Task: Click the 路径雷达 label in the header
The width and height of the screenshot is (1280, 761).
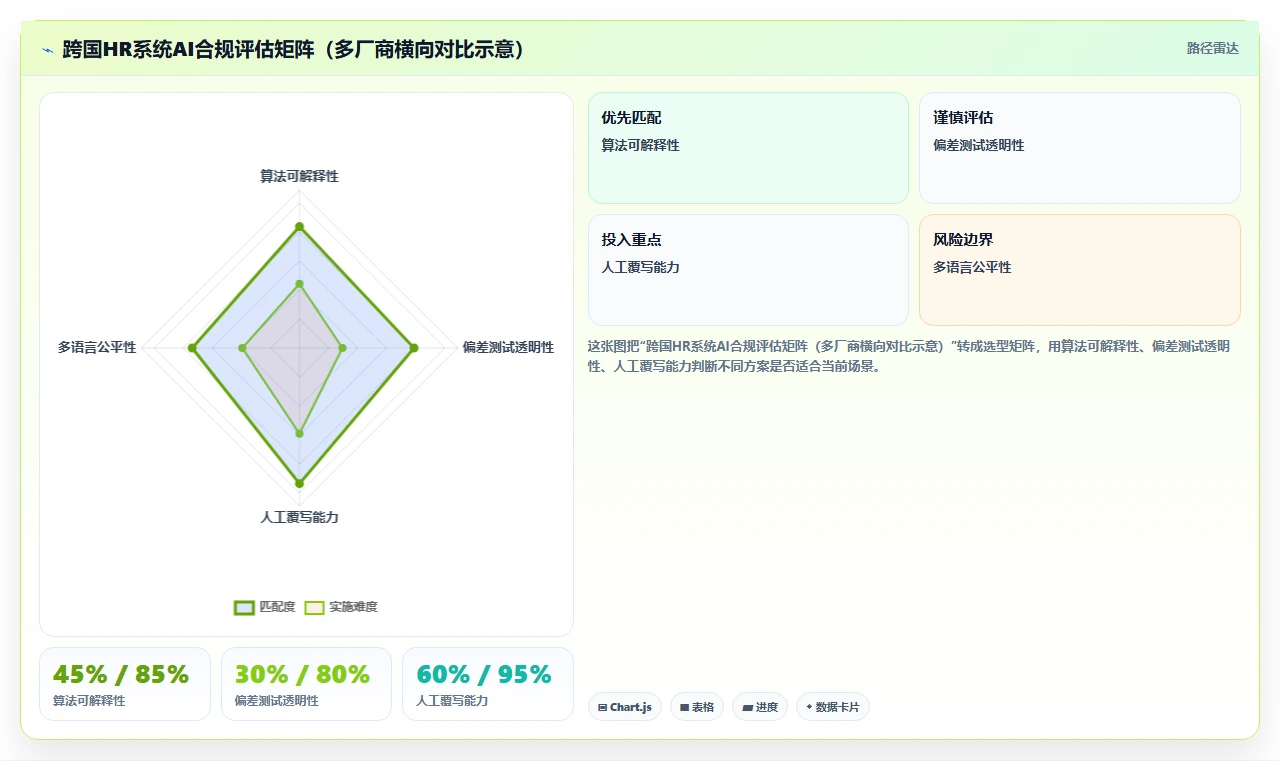Action: tap(1212, 48)
